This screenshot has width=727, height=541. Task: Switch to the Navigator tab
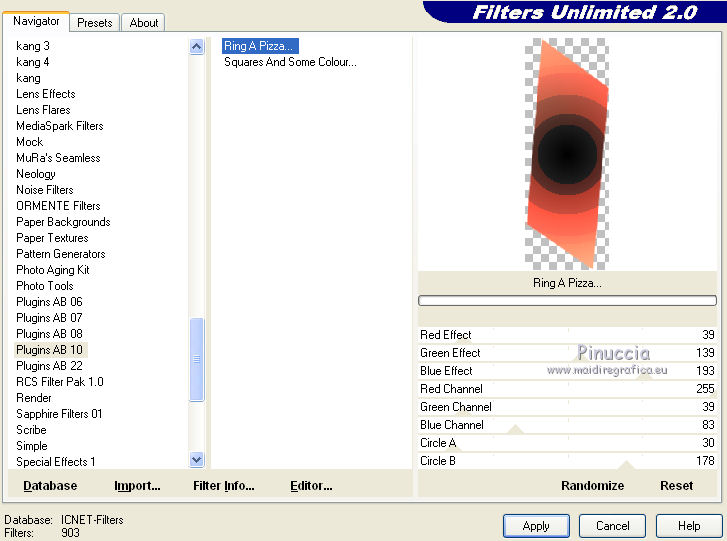click(x=36, y=21)
